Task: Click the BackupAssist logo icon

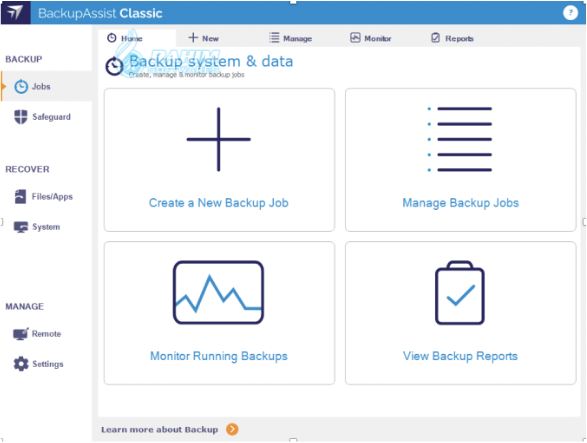Action: (15, 12)
